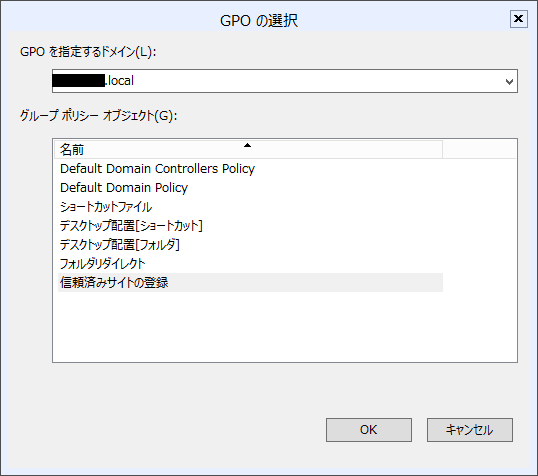Select the ショートカットファイル GPO

pos(106,207)
